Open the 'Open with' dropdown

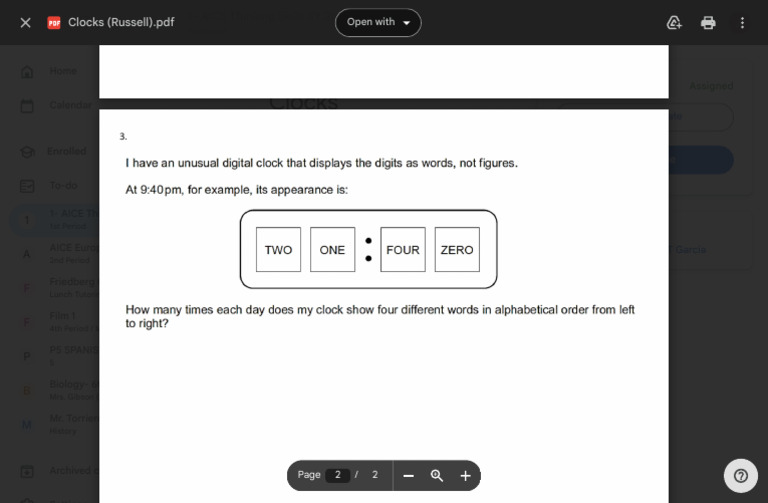click(x=378, y=23)
